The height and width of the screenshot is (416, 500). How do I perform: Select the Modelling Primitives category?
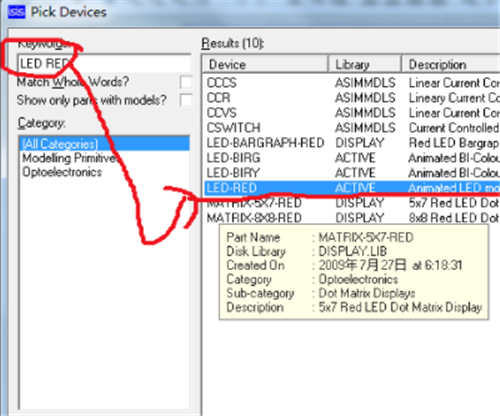pyautogui.click(x=71, y=158)
